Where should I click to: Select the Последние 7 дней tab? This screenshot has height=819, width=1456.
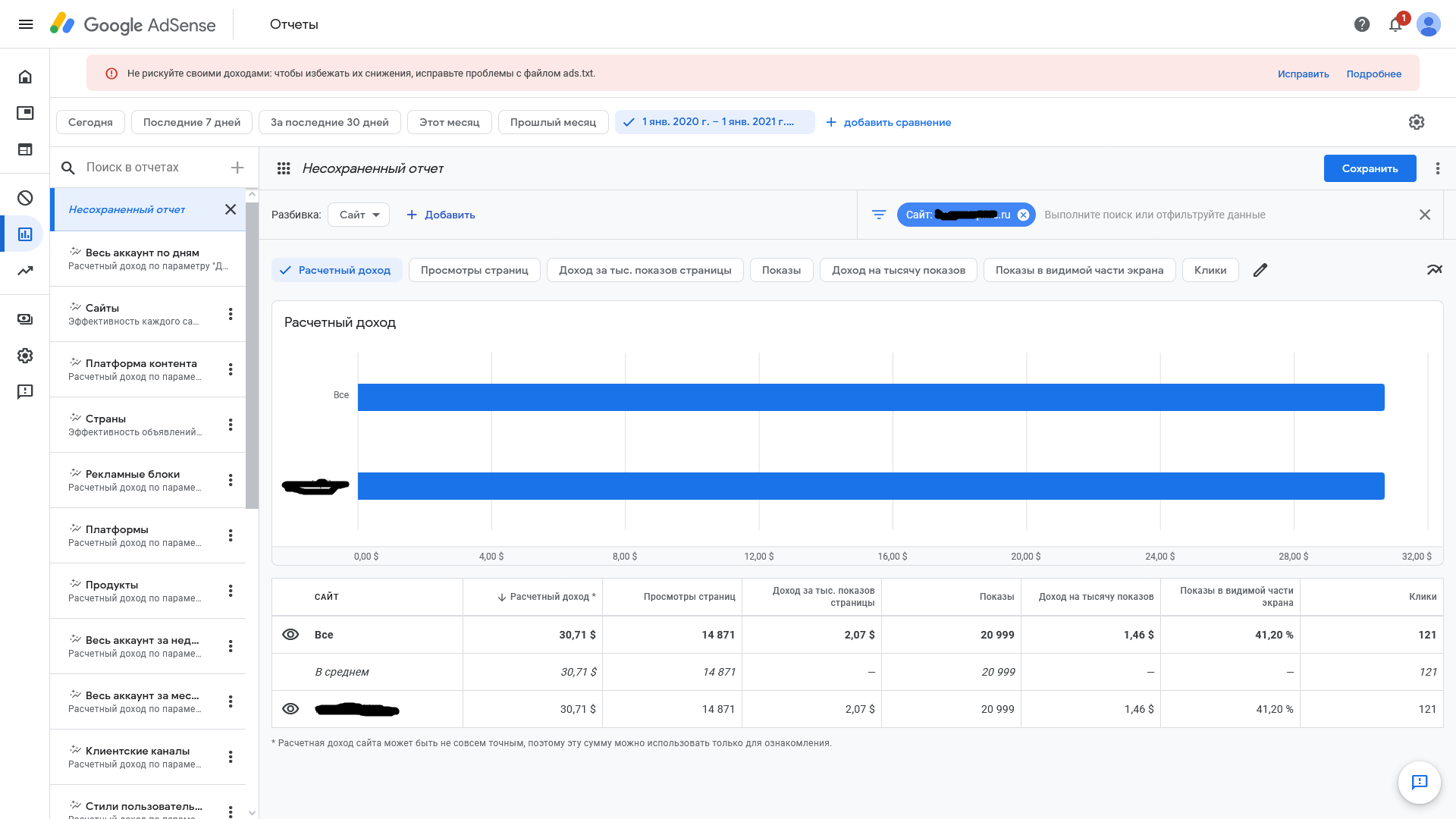point(192,122)
